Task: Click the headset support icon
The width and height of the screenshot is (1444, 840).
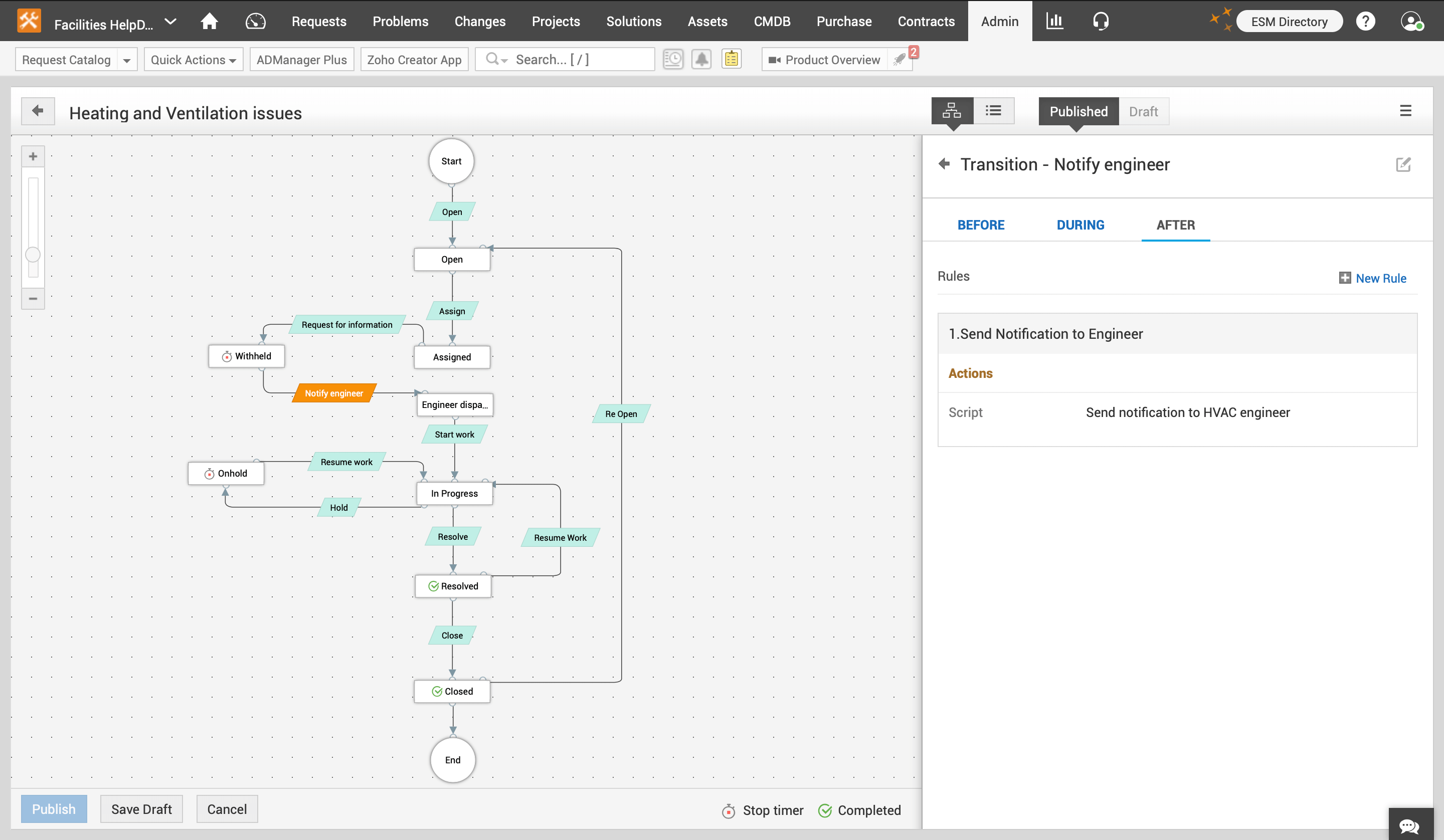Action: coord(1100,21)
